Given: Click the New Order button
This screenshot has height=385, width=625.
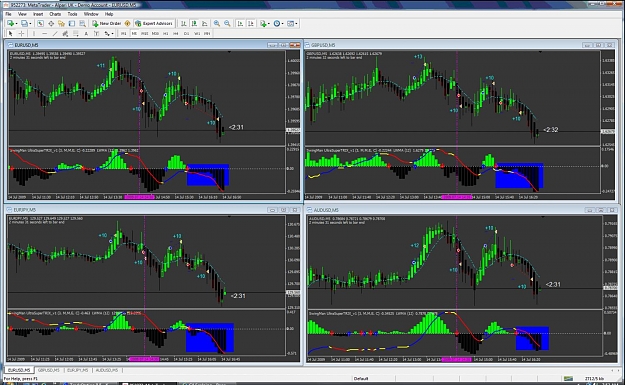Looking at the screenshot, I should tap(106, 24).
